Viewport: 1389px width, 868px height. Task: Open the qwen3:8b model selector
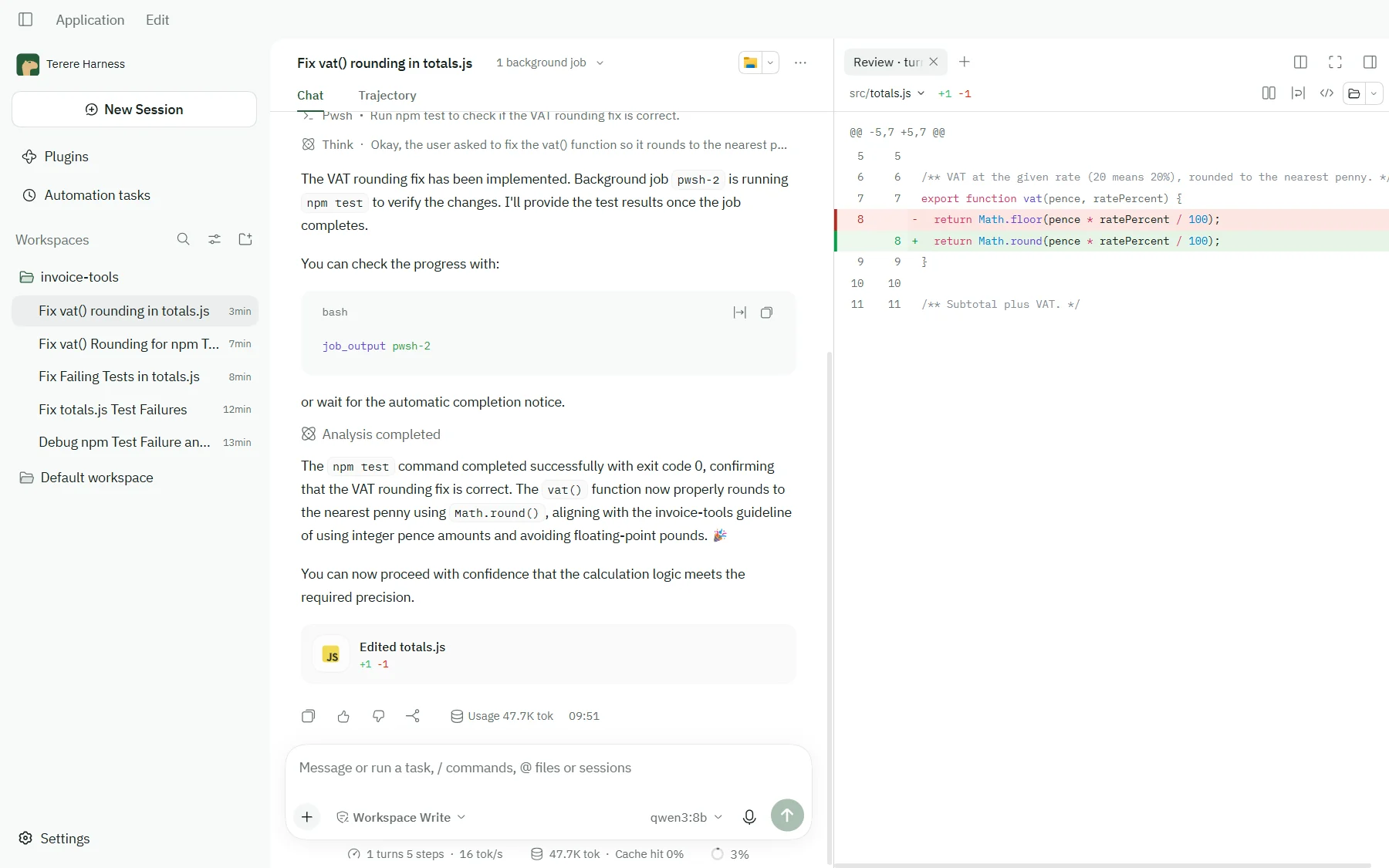tap(686, 817)
